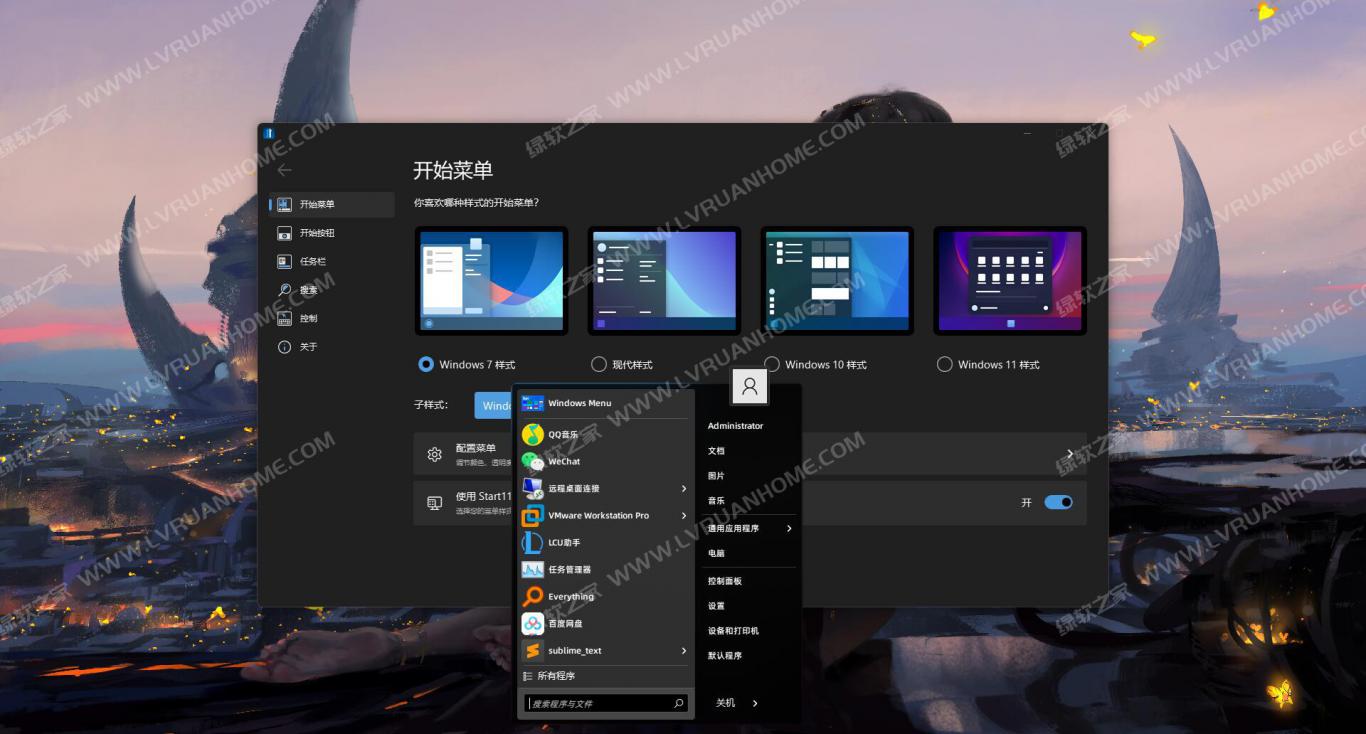Viewport: 1366px width, 734px height.
Task: Launch Everything search app
Action: (x=570, y=597)
